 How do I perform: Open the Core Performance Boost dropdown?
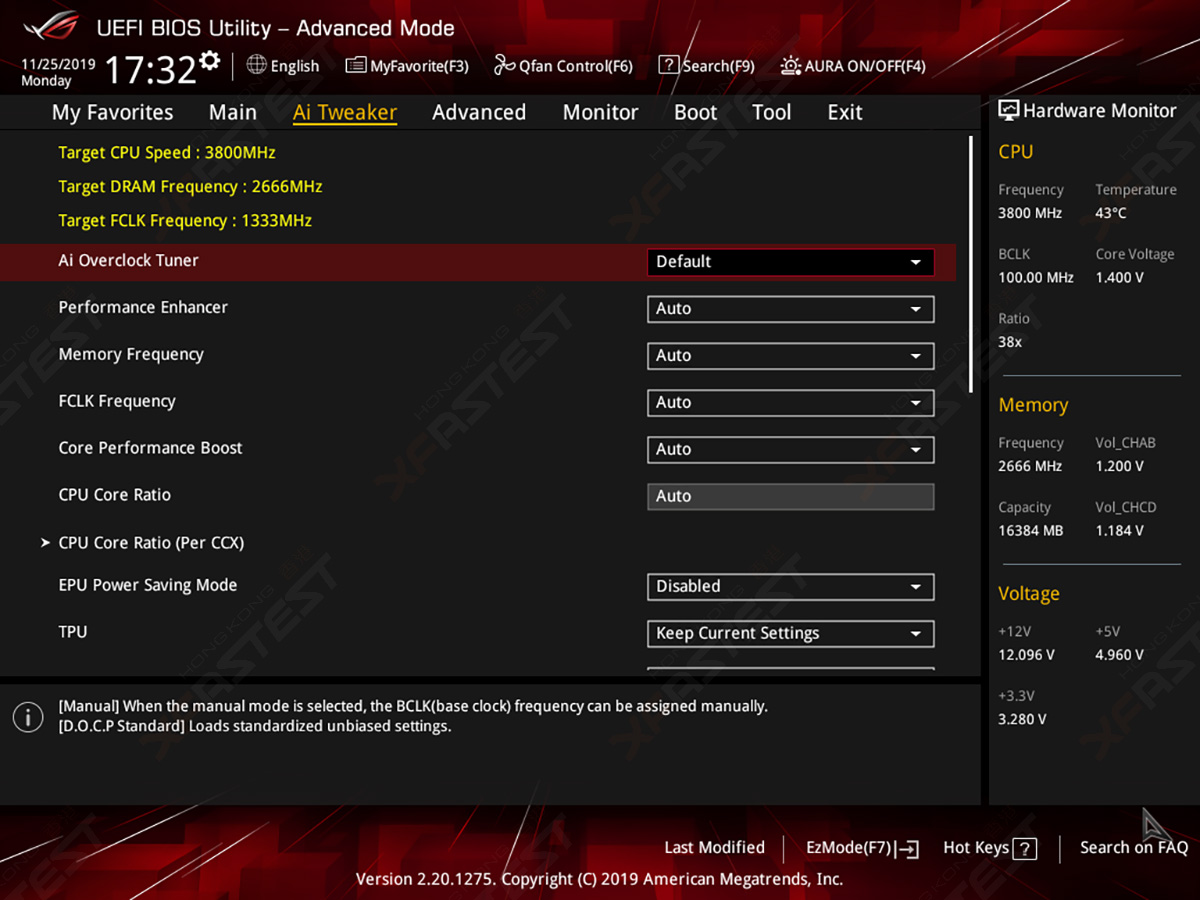[791, 450]
